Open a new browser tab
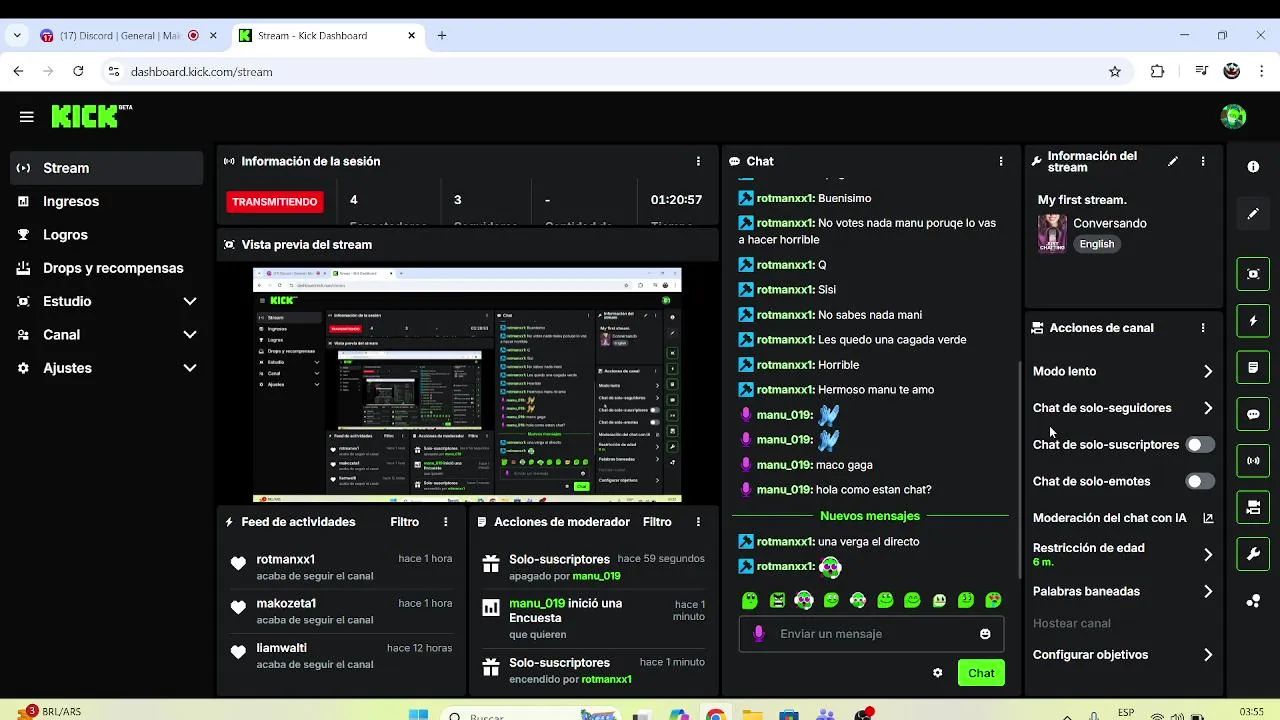 [x=442, y=36]
